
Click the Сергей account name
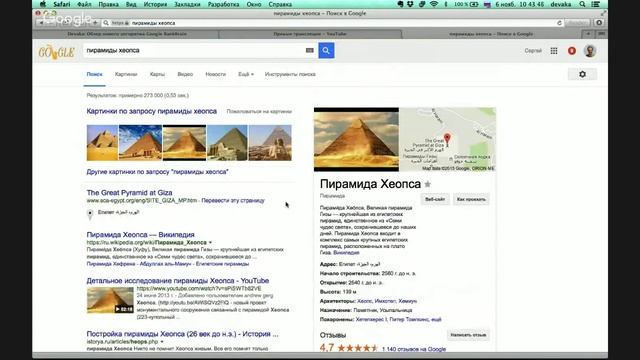coord(533,51)
